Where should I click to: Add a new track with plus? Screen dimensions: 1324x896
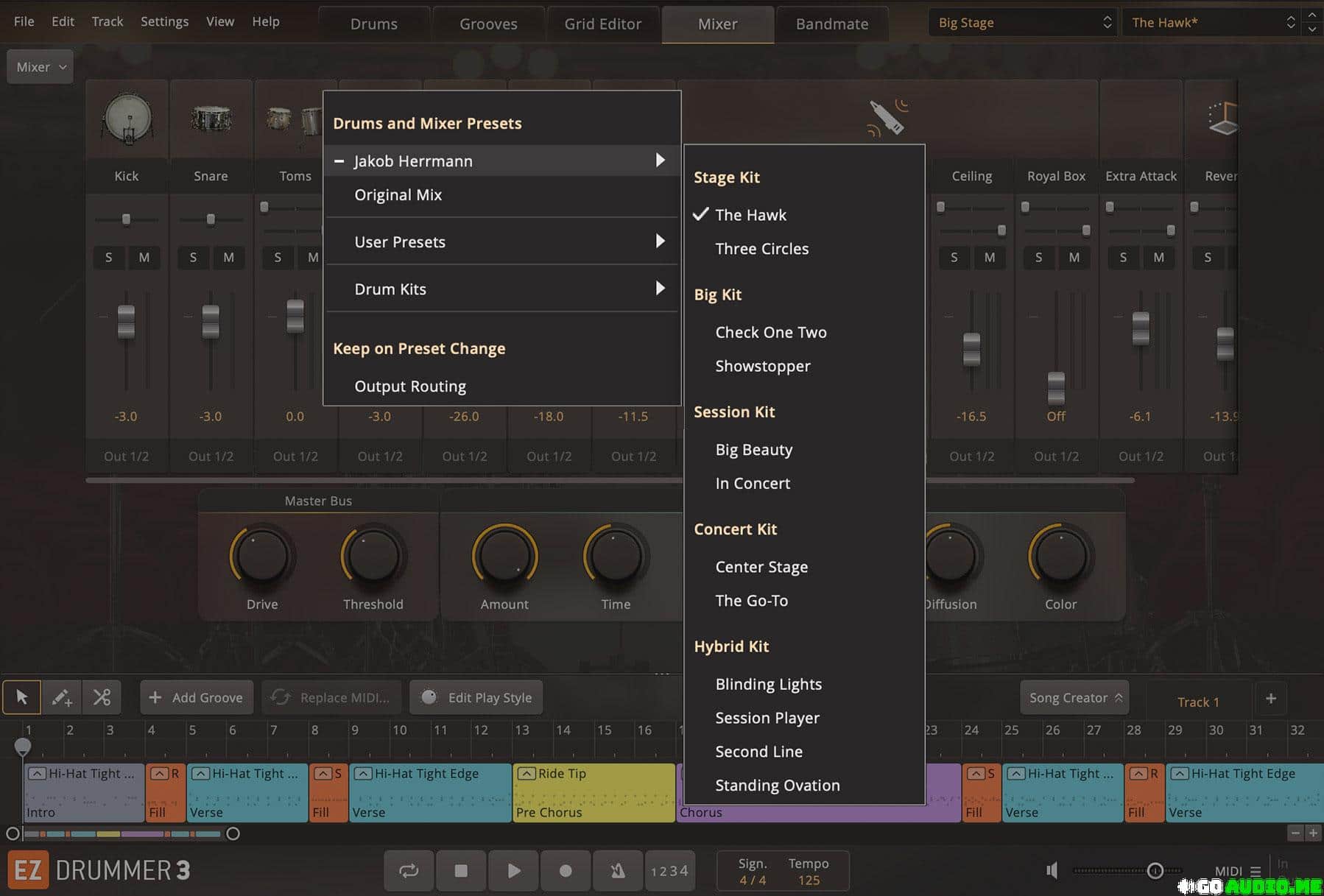[1271, 699]
